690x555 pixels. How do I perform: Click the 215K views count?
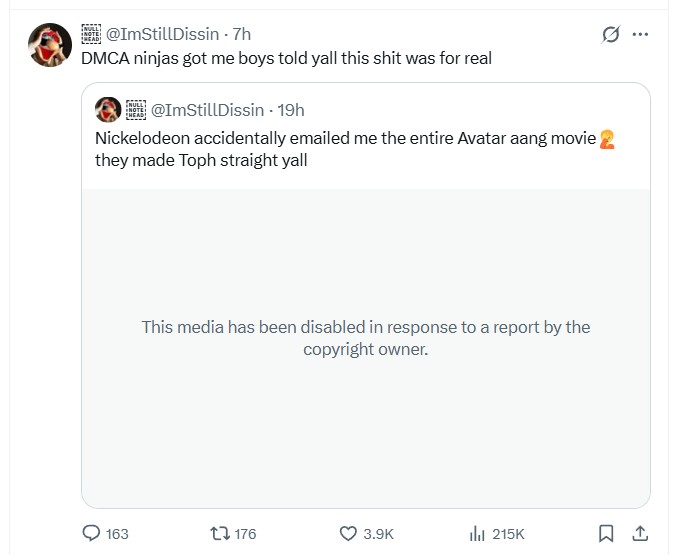(x=508, y=533)
